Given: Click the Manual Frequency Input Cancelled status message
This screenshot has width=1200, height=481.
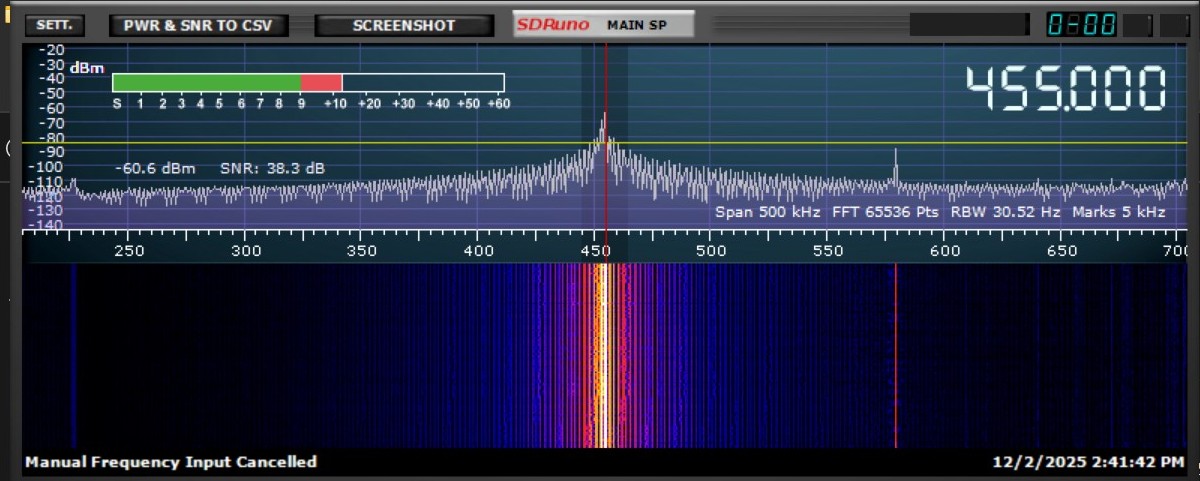Looking at the screenshot, I should coord(170,462).
